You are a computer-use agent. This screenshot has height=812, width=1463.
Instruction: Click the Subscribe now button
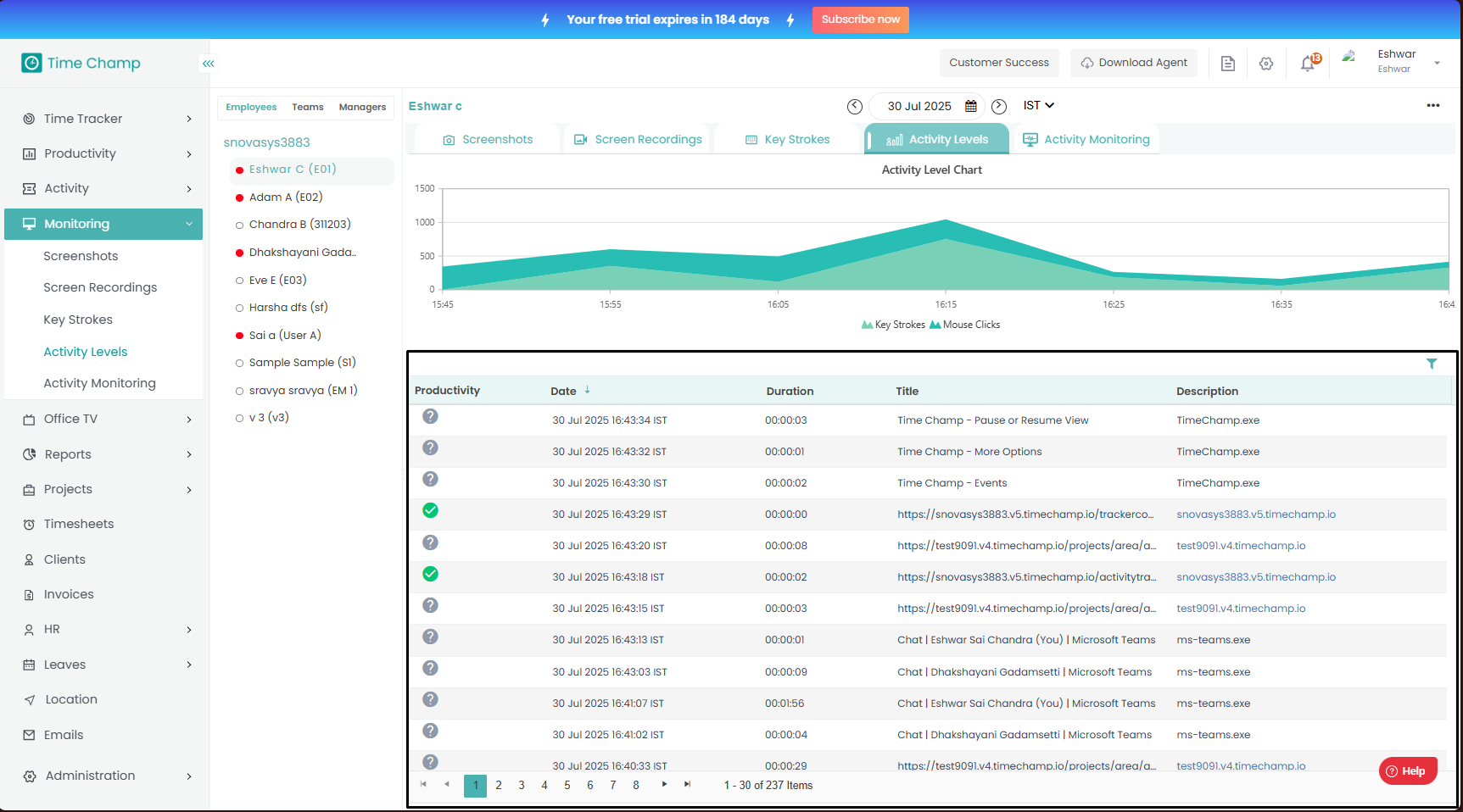[860, 19]
